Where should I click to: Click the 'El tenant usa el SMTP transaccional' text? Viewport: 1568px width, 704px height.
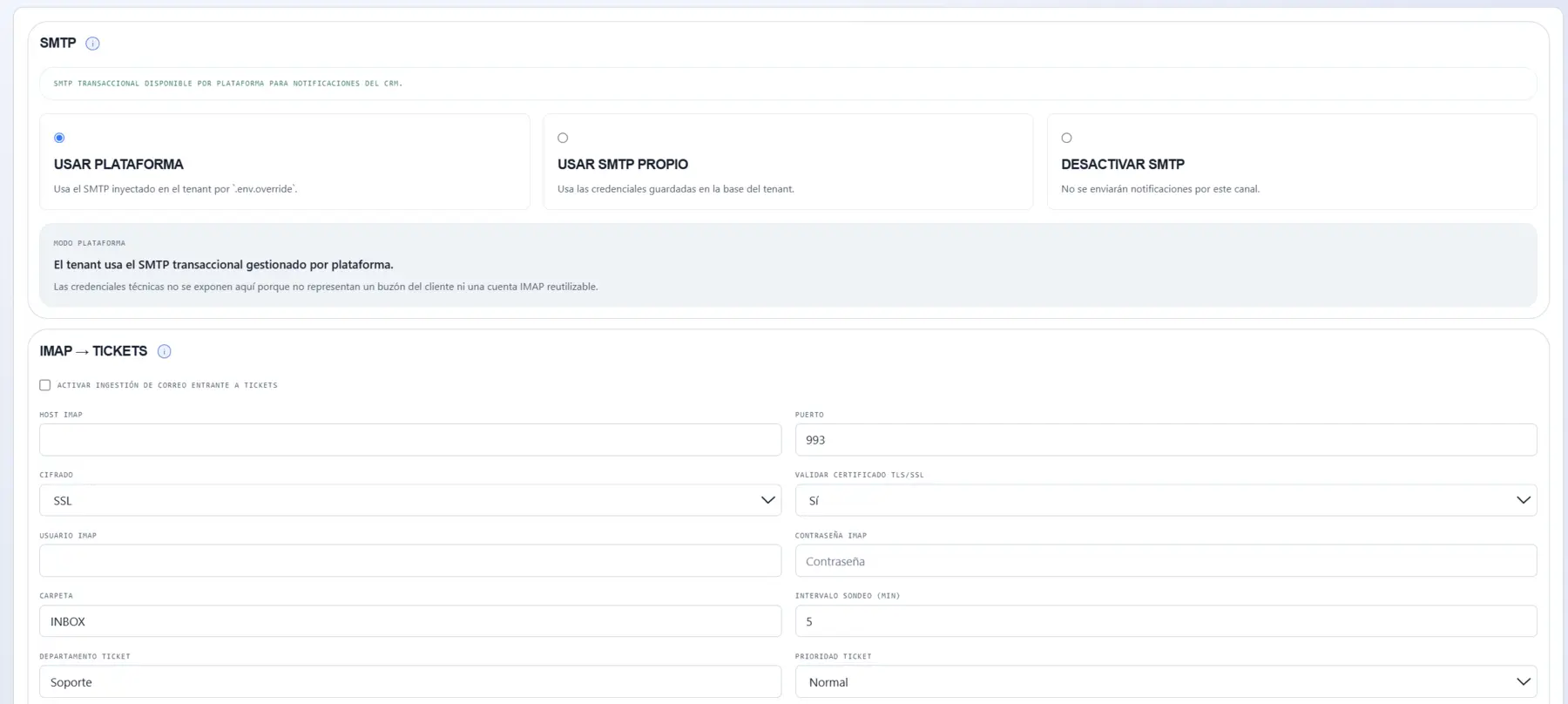[x=223, y=265]
